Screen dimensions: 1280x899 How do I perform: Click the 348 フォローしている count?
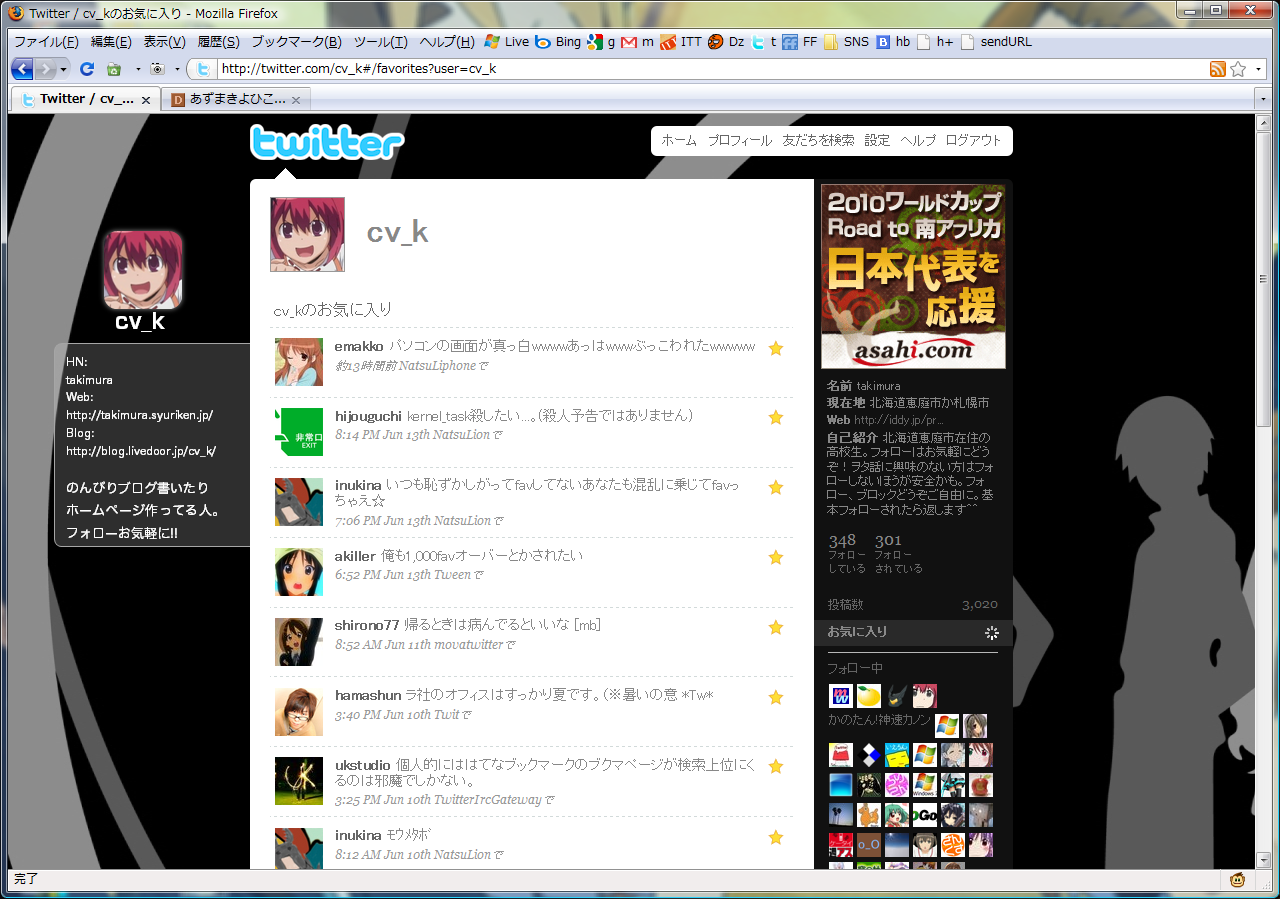(846, 552)
